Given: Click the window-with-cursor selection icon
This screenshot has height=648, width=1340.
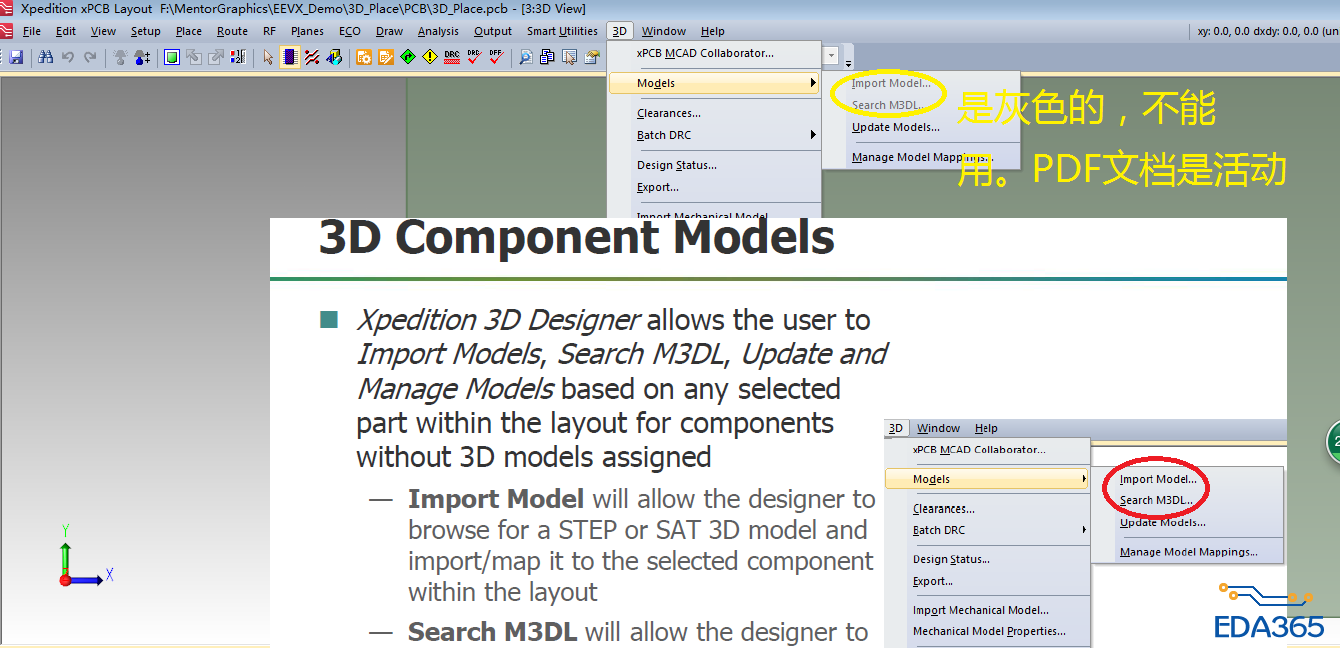Looking at the screenshot, I should point(569,57).
